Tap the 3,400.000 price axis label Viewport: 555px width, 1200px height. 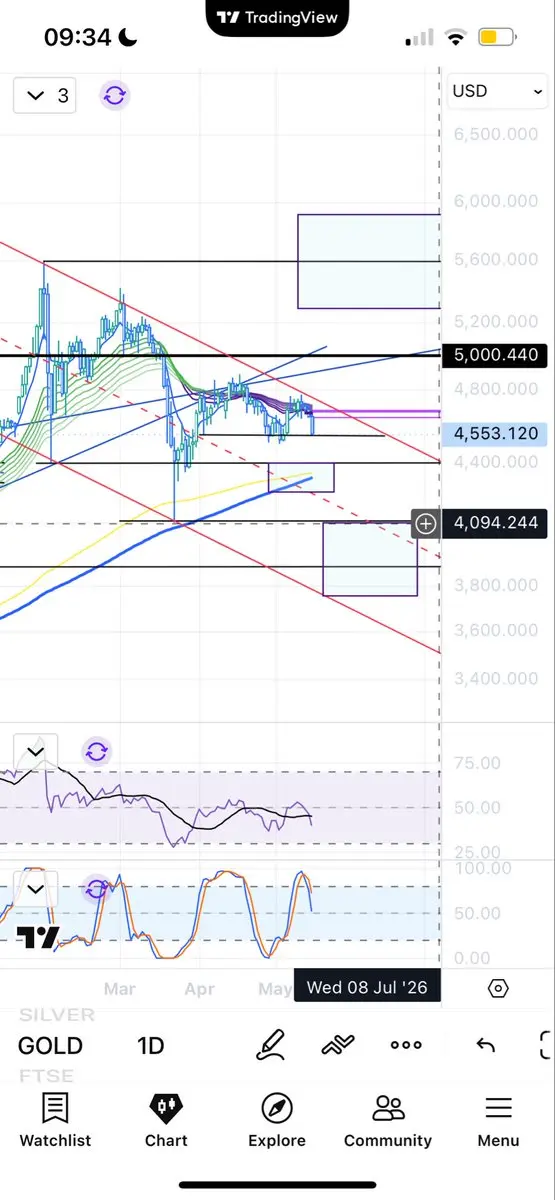pos(495,678)
